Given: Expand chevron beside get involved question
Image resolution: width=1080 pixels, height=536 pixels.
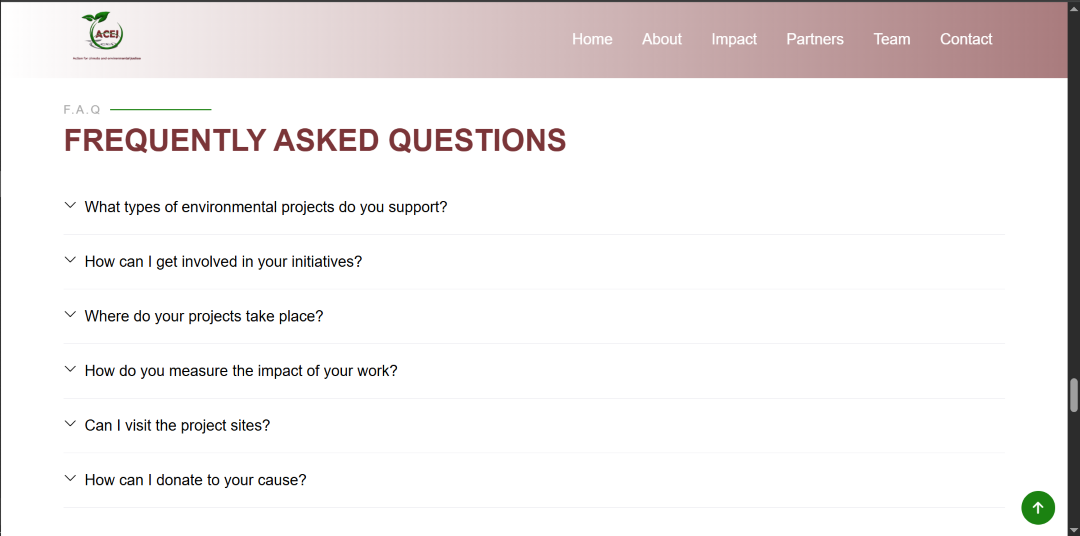Looking at the screenshot, I should click(x=70, y=260).
